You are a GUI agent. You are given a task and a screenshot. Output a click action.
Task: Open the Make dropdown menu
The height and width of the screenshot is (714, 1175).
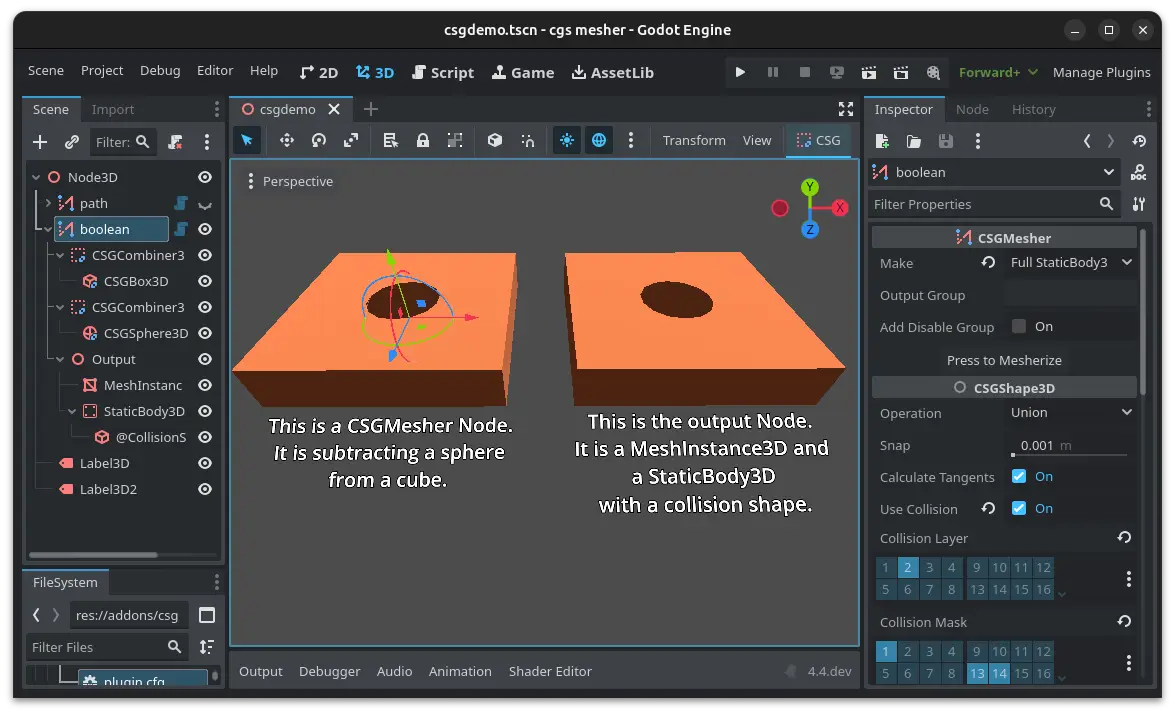pos(1071,263)
